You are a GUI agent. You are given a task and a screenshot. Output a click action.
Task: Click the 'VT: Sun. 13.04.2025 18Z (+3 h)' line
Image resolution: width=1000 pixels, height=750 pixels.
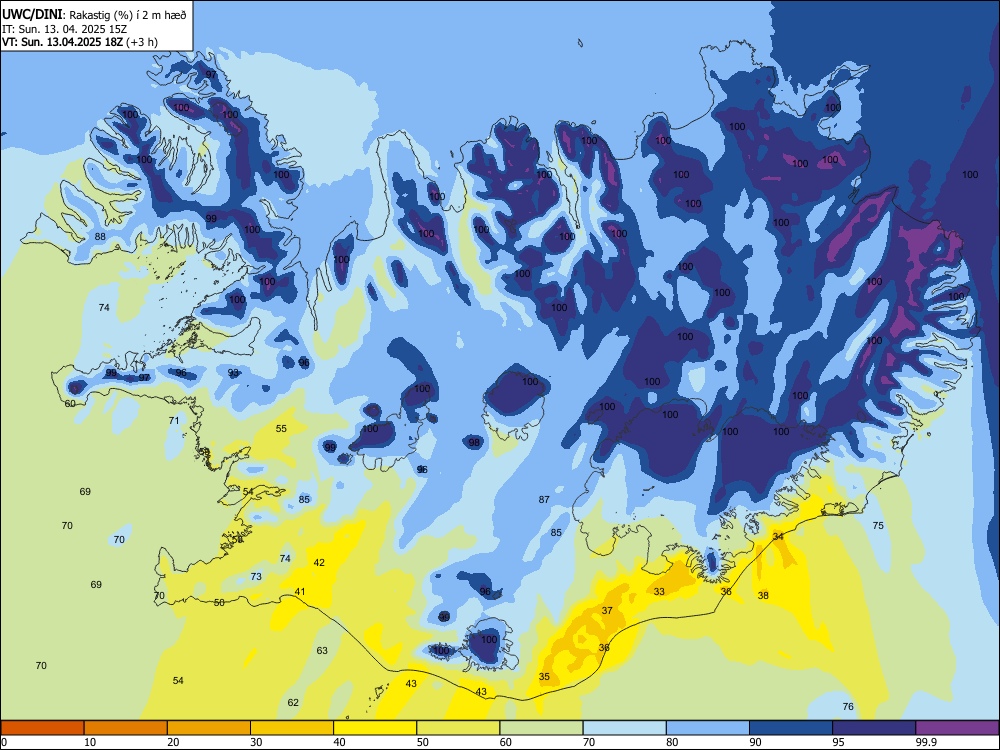80,42
